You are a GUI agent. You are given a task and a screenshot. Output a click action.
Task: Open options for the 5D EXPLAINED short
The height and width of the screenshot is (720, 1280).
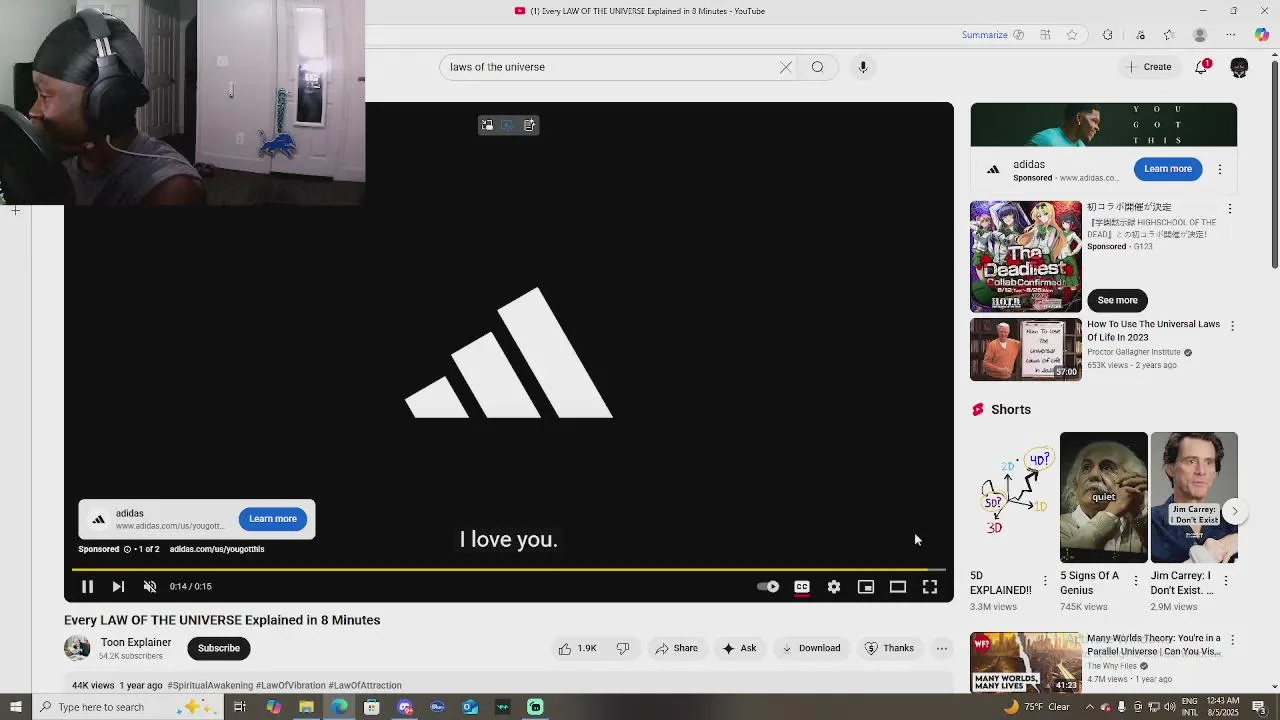[x=1045, y=580]
